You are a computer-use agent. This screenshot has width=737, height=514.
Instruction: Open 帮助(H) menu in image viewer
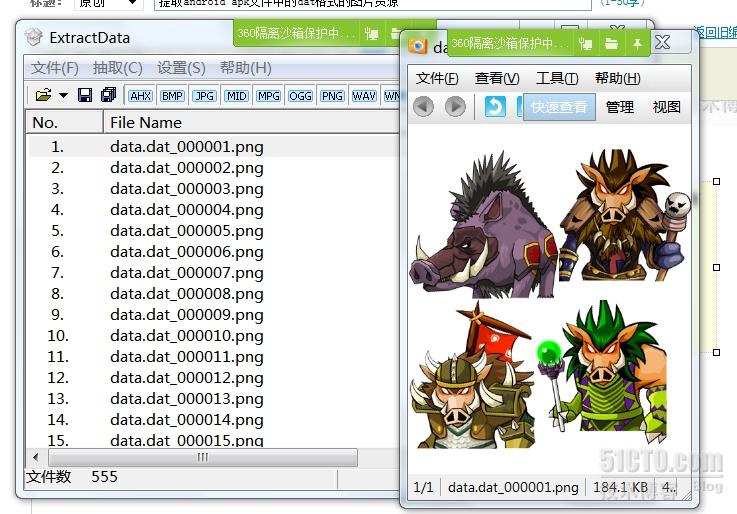[618, 78]
